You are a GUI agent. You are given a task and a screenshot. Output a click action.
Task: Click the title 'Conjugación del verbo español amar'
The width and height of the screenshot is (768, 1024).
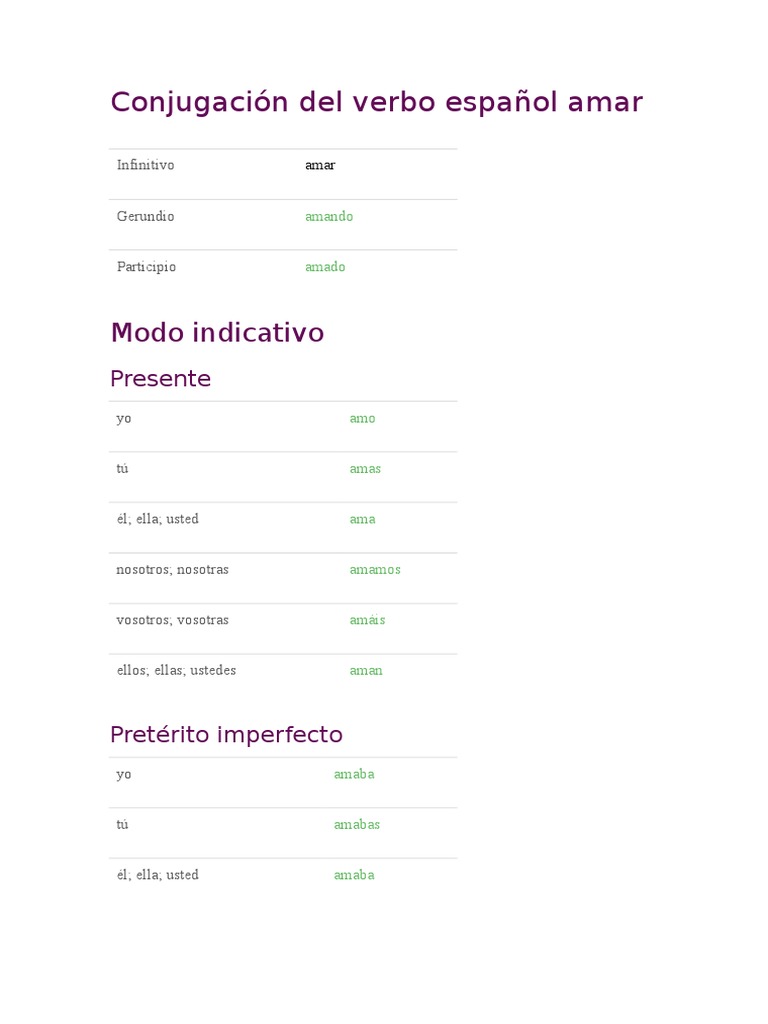376,102
